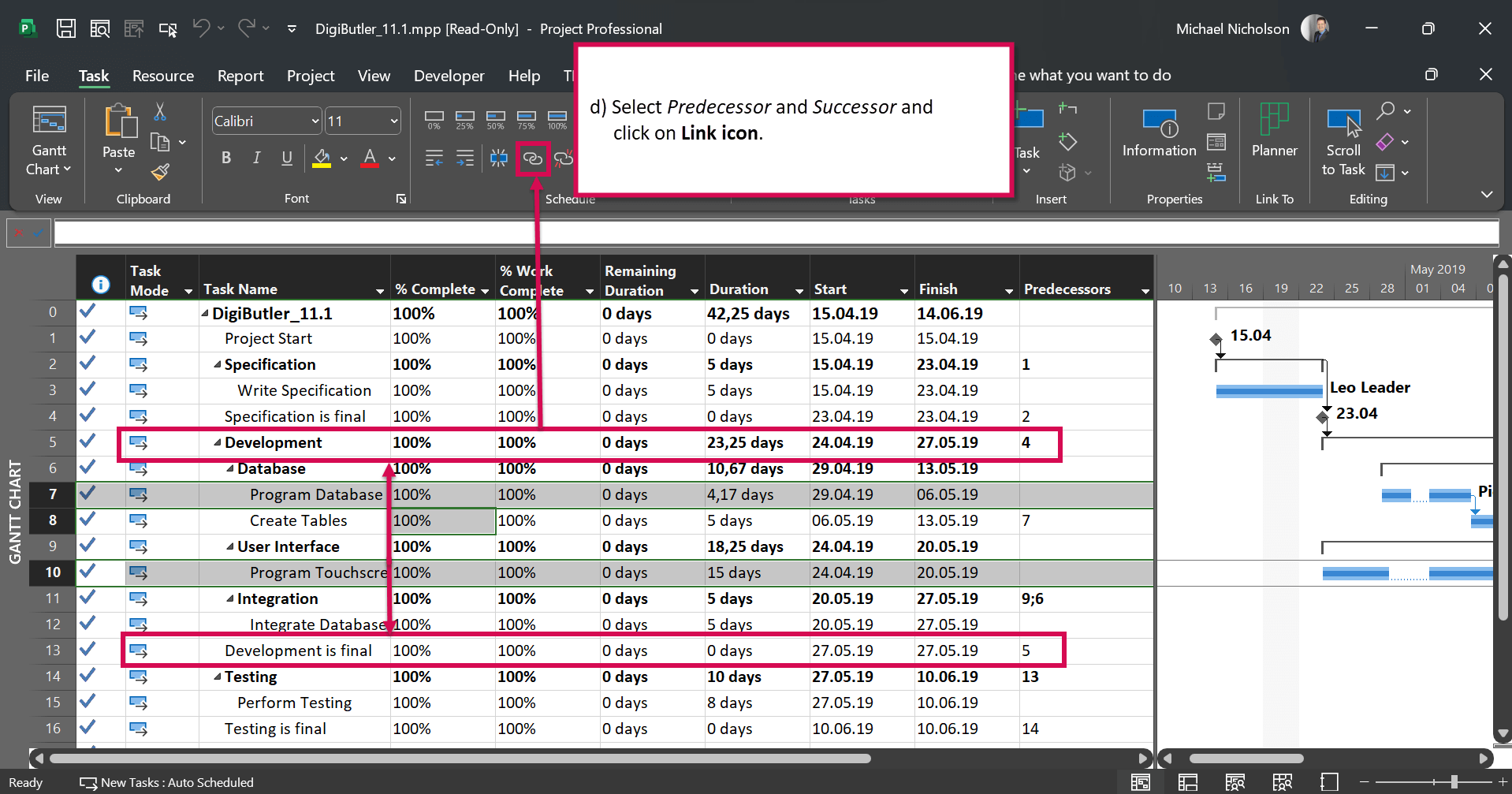1512x794 pixels.
Task: Open the Developer ribbon tab
Action: tap(449, 76)
